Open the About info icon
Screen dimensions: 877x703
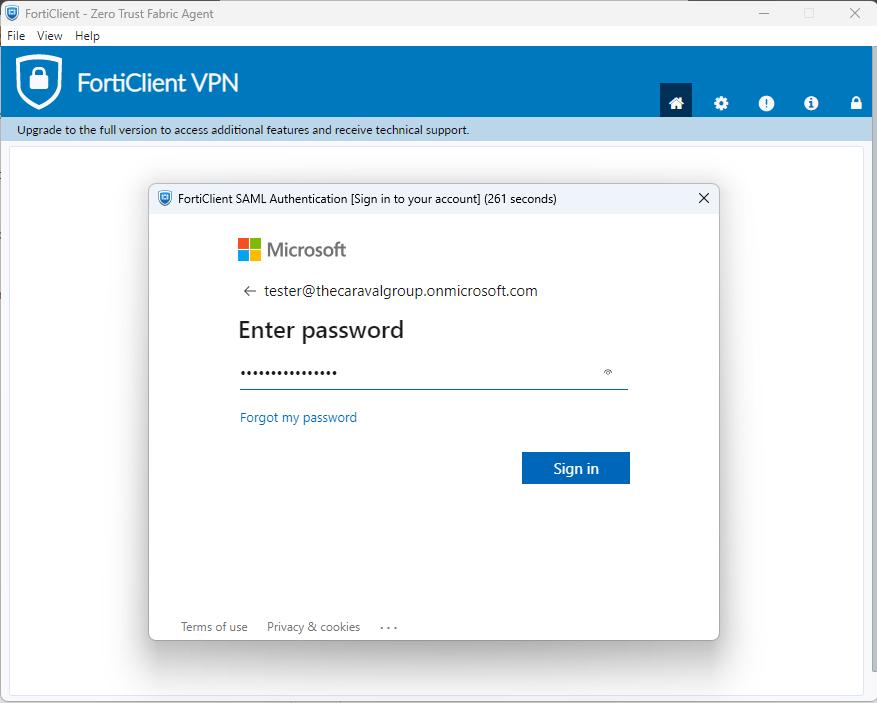point(811,102)
